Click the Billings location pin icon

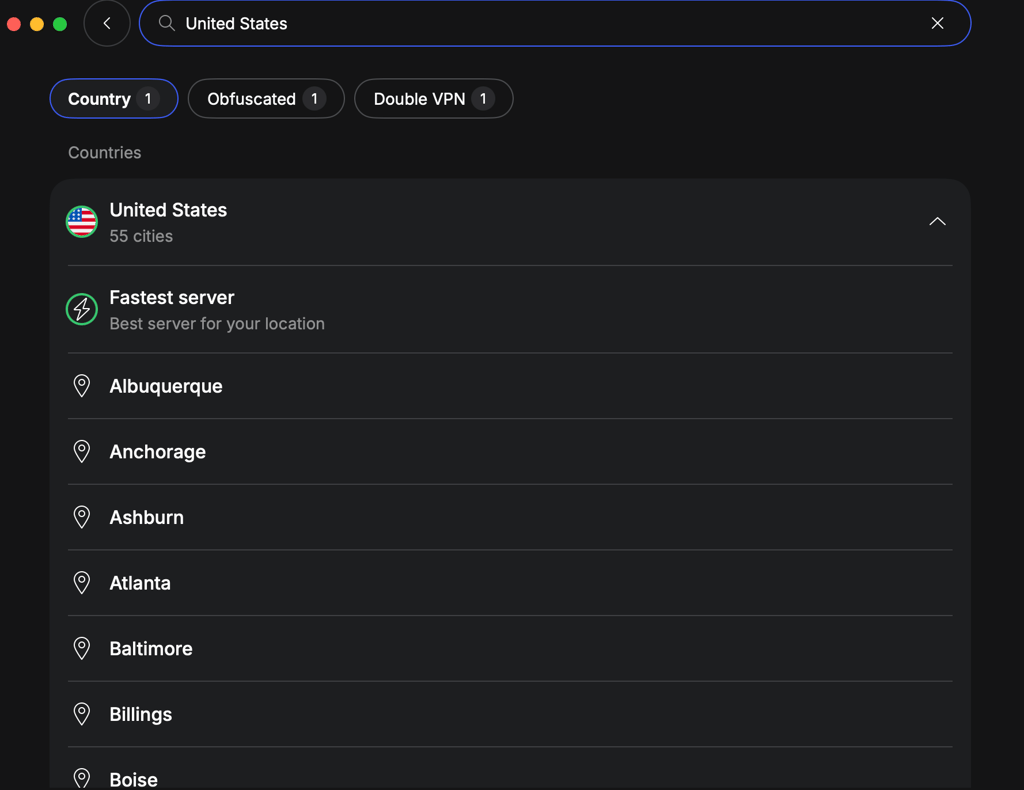(82, 714)
